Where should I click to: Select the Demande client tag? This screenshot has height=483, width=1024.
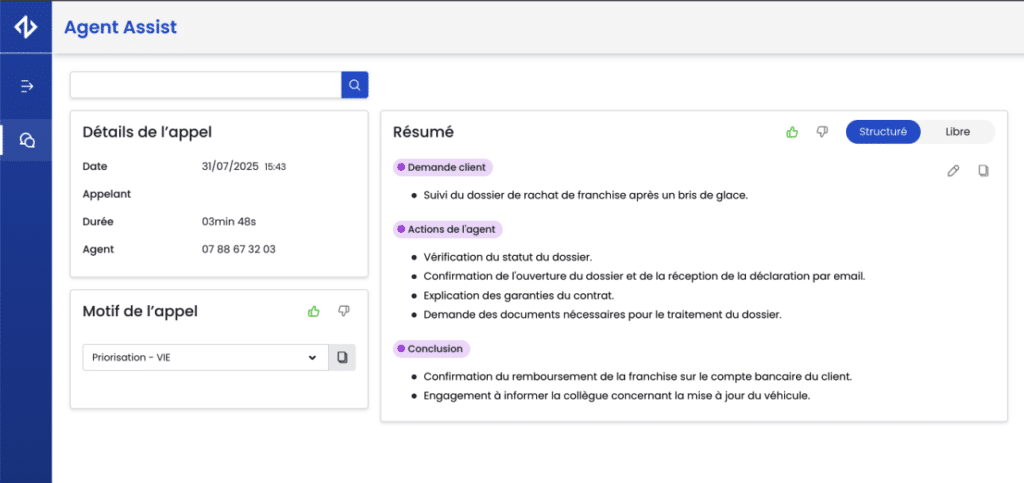[x=443, y=167]
